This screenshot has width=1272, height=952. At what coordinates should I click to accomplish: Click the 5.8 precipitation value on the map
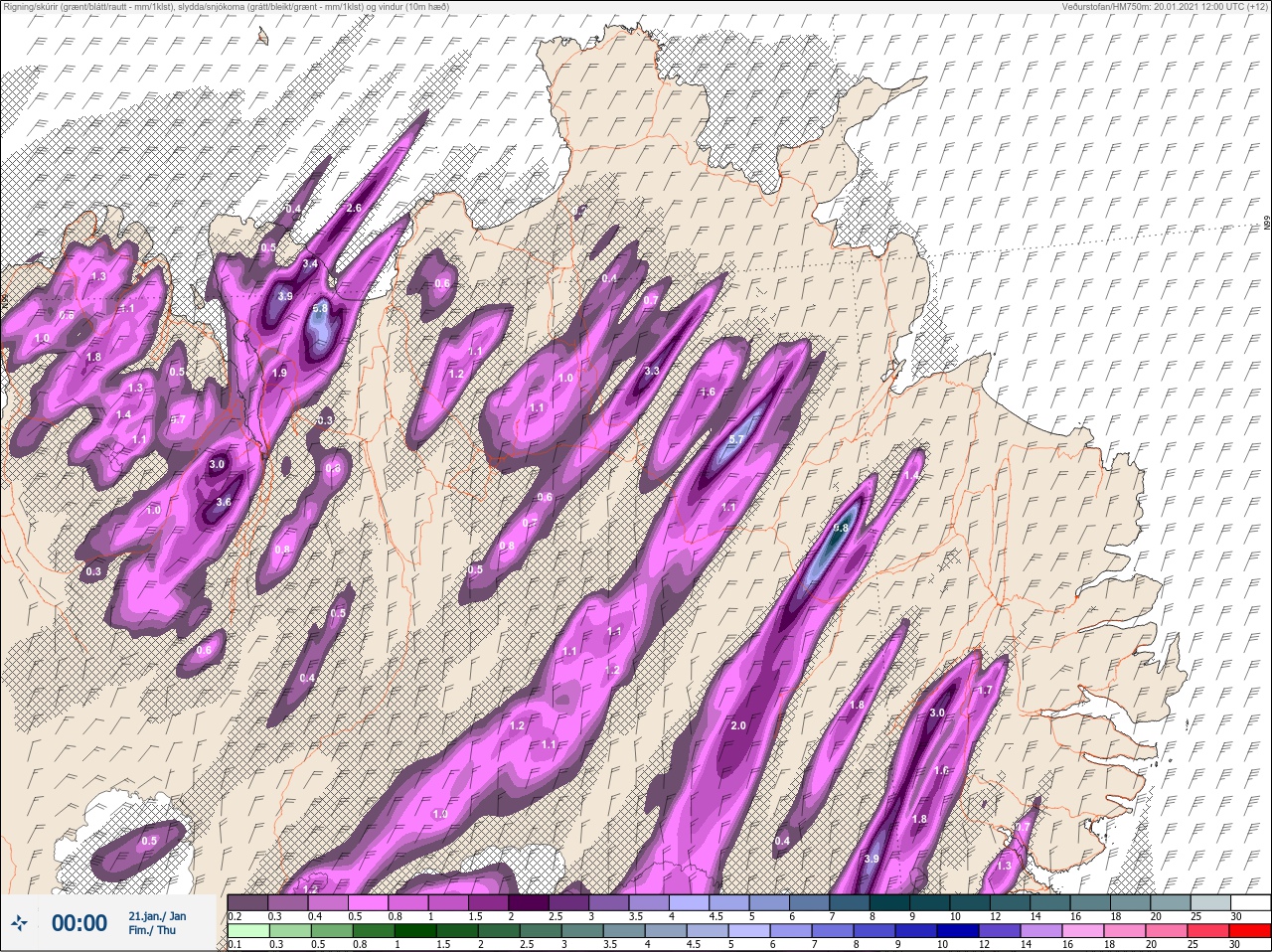tap(320, 309)
